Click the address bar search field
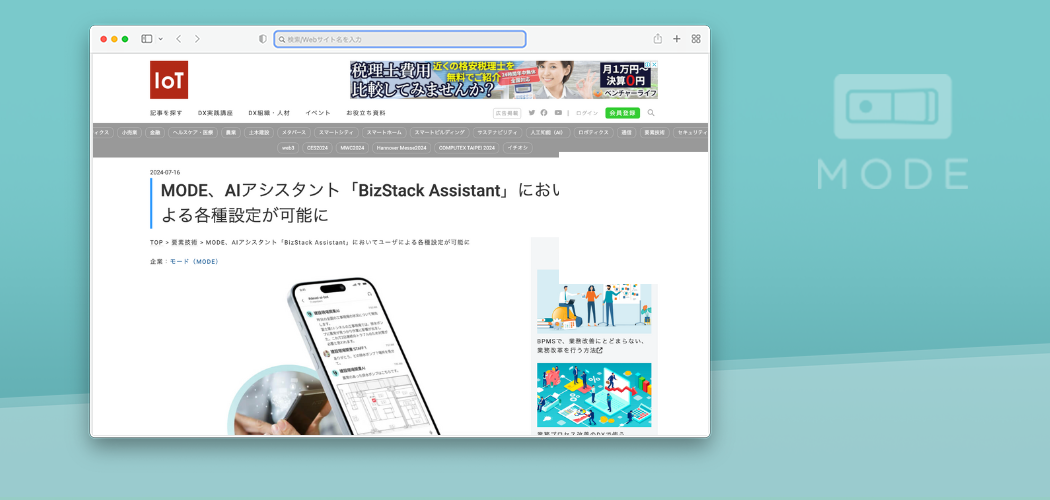Viewport: 1050px width, 500px height. point(400,39)
